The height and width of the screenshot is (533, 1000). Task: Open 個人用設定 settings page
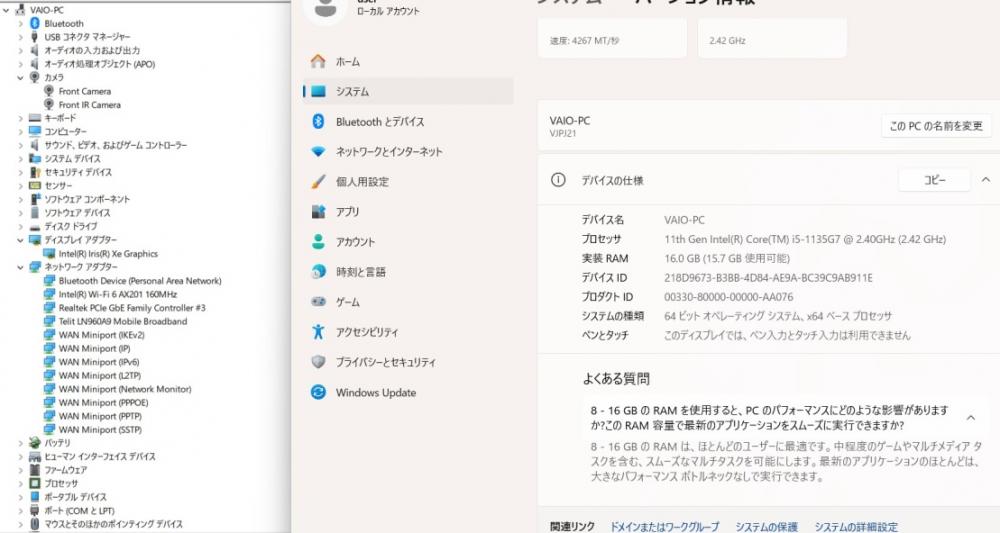coord(408,182)
